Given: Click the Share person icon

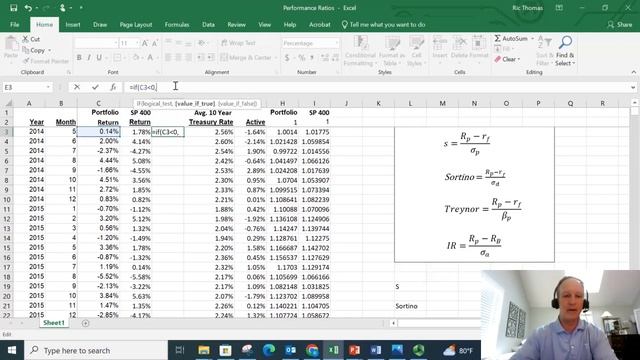Looking at the screenshot, I should pos(610,25).
